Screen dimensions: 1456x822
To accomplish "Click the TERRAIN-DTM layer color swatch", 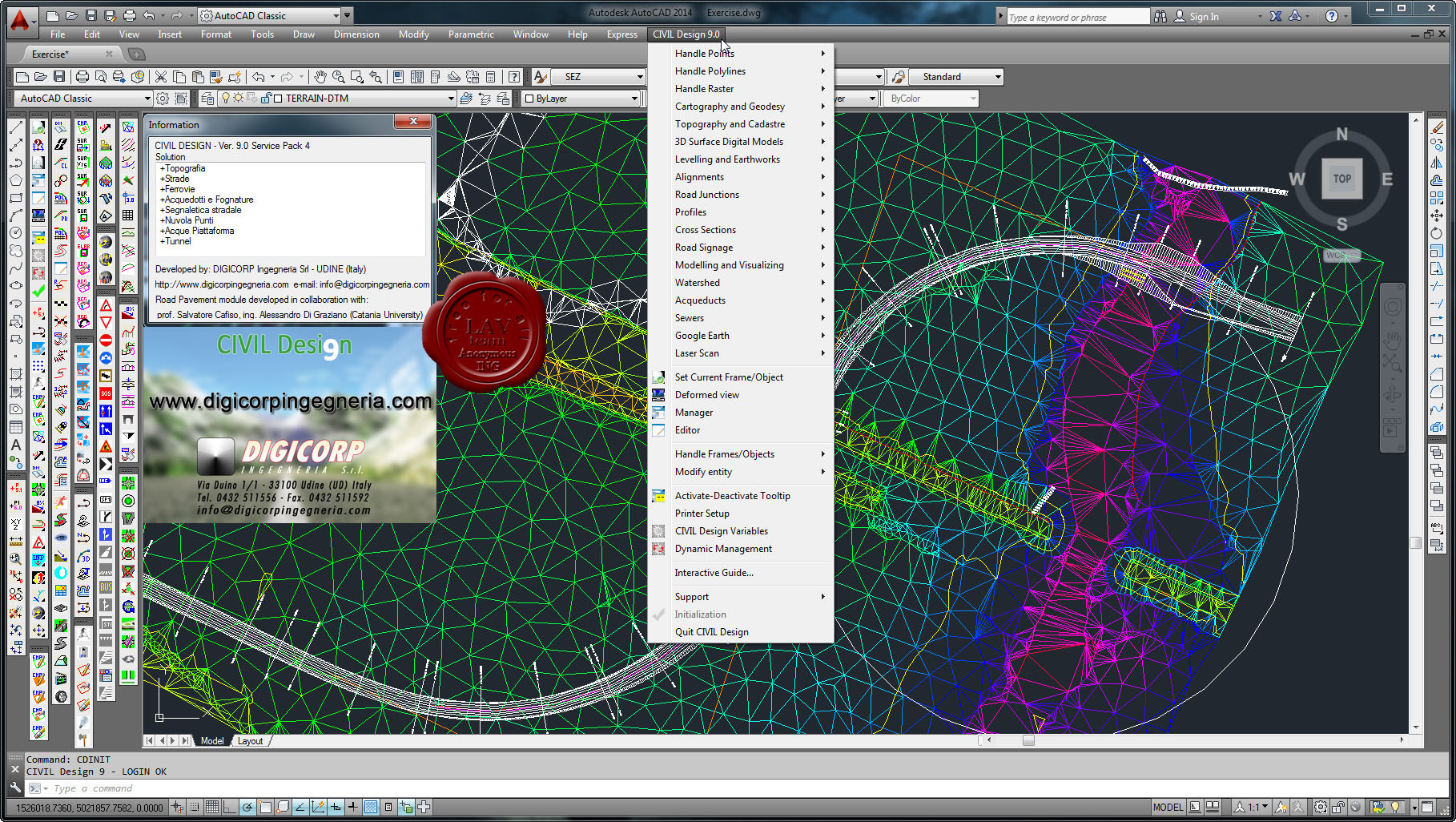I will (x=277, y=99).
